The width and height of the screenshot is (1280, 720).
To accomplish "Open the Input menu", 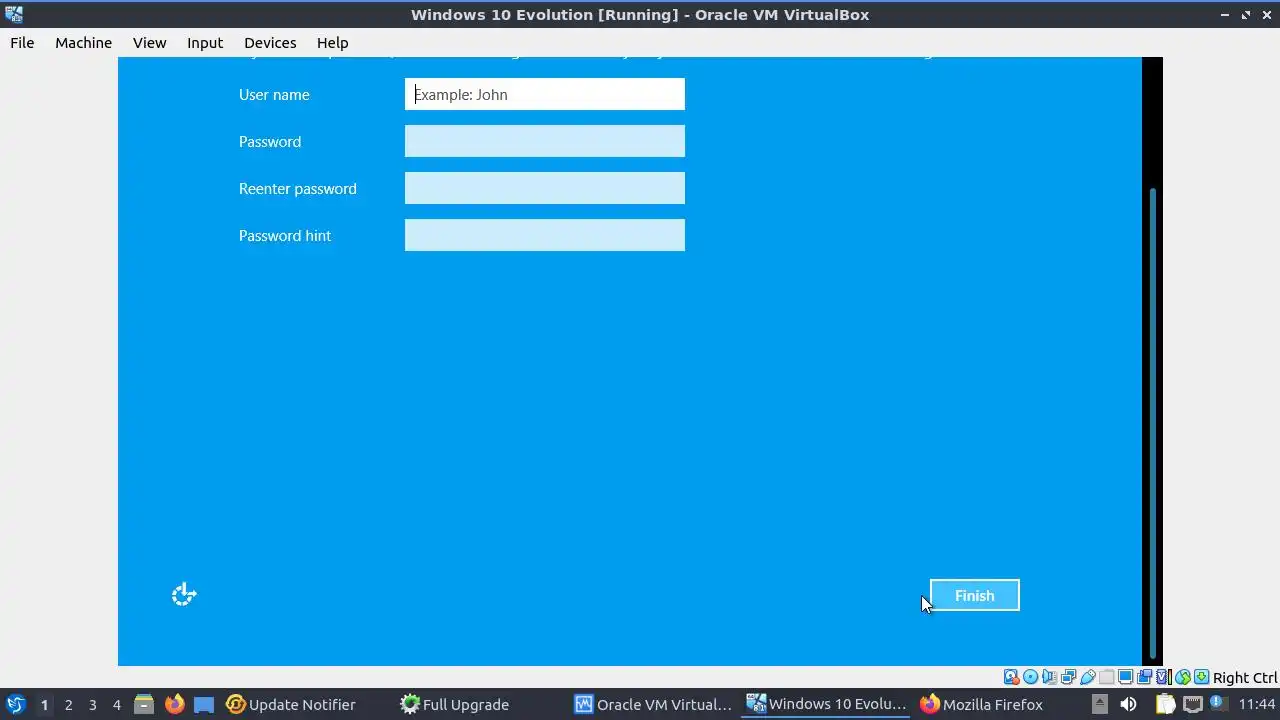I will pyautogui.click(x=205, y=42).
